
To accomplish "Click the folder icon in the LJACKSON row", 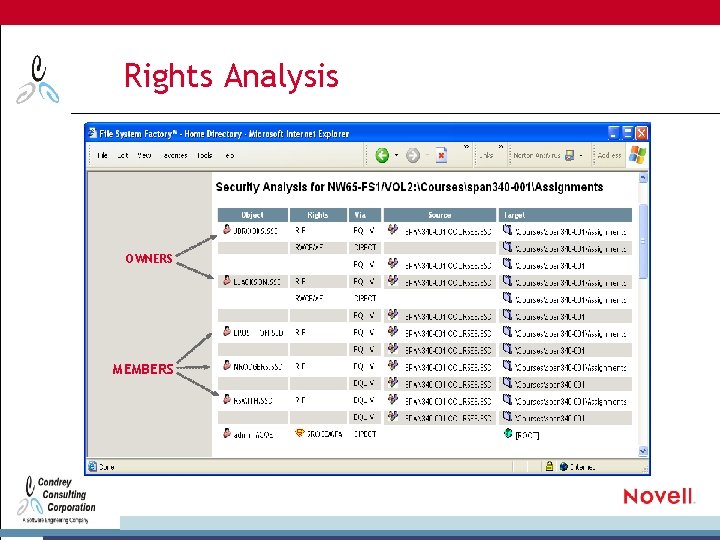I will click(x=507, y=281).
